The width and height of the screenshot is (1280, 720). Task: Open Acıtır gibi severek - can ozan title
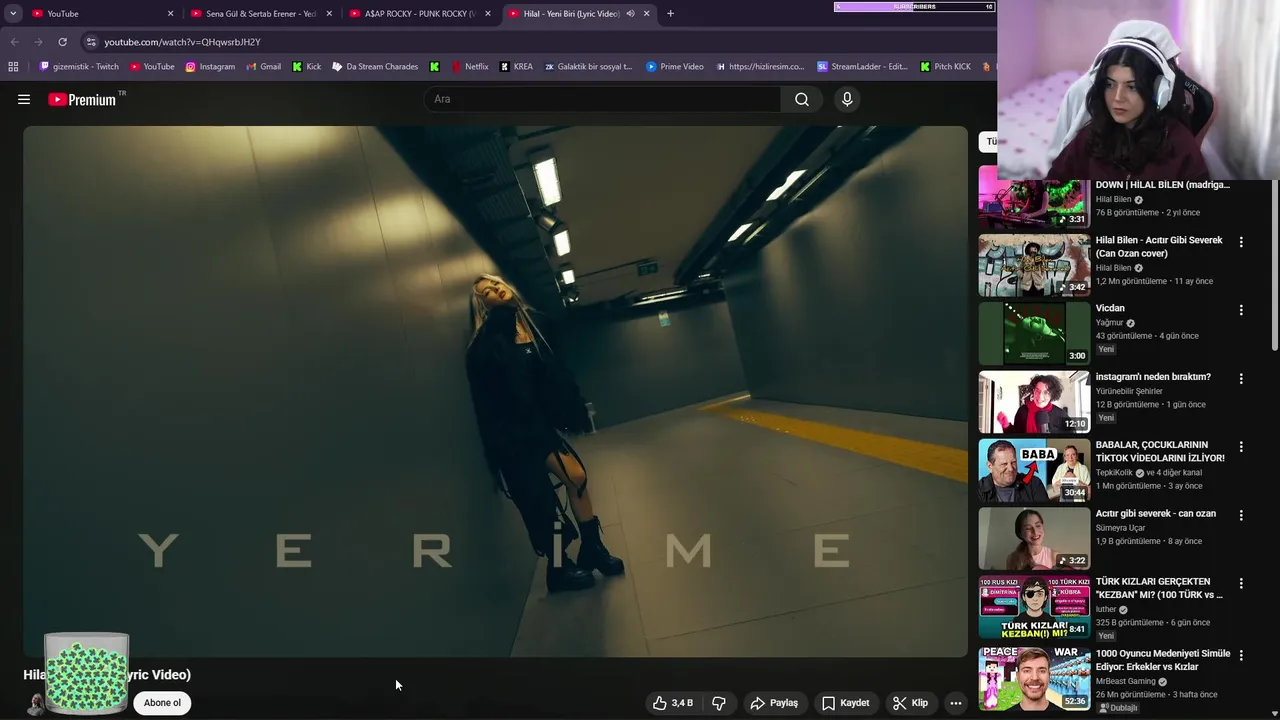(1156, 514)
